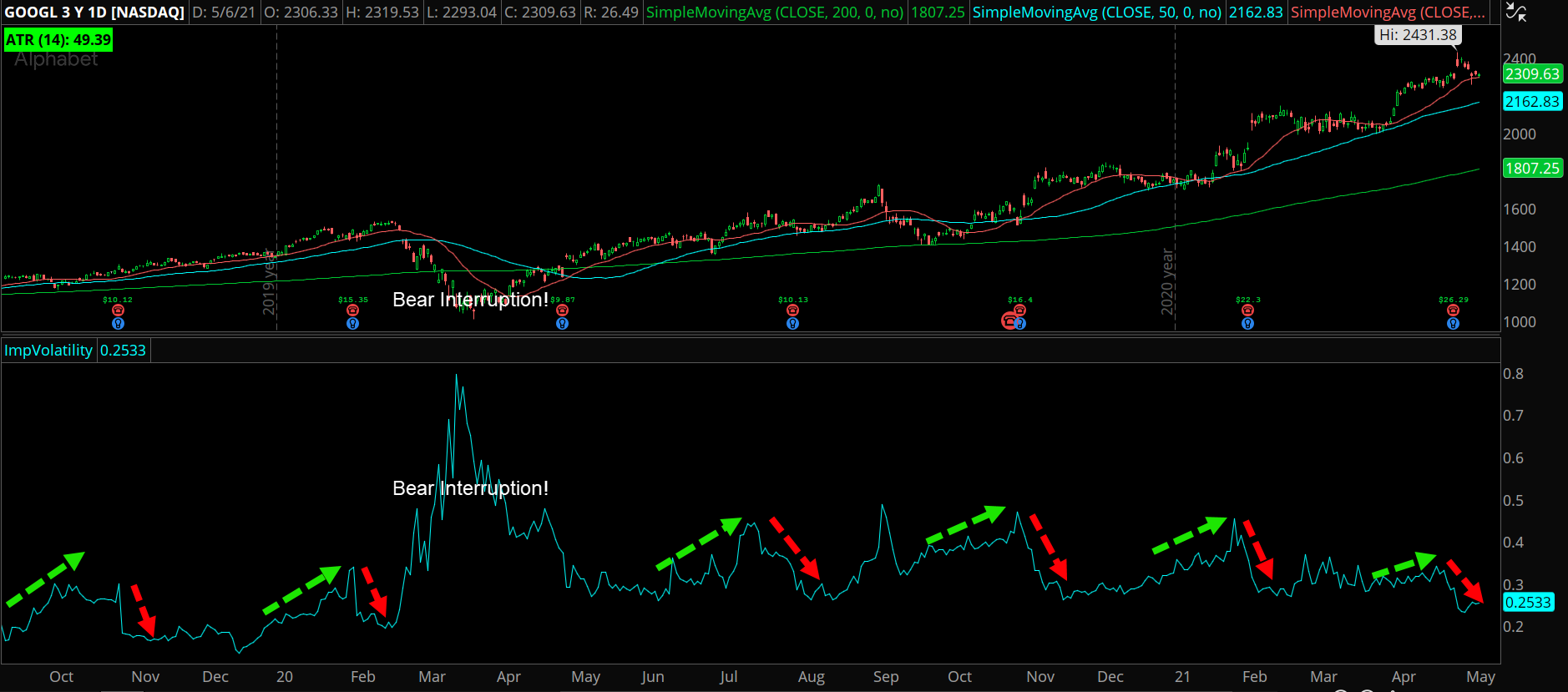Click the '21' year tick on time axis
This screenshot has width=1568, height=692.
point(1182,676)
